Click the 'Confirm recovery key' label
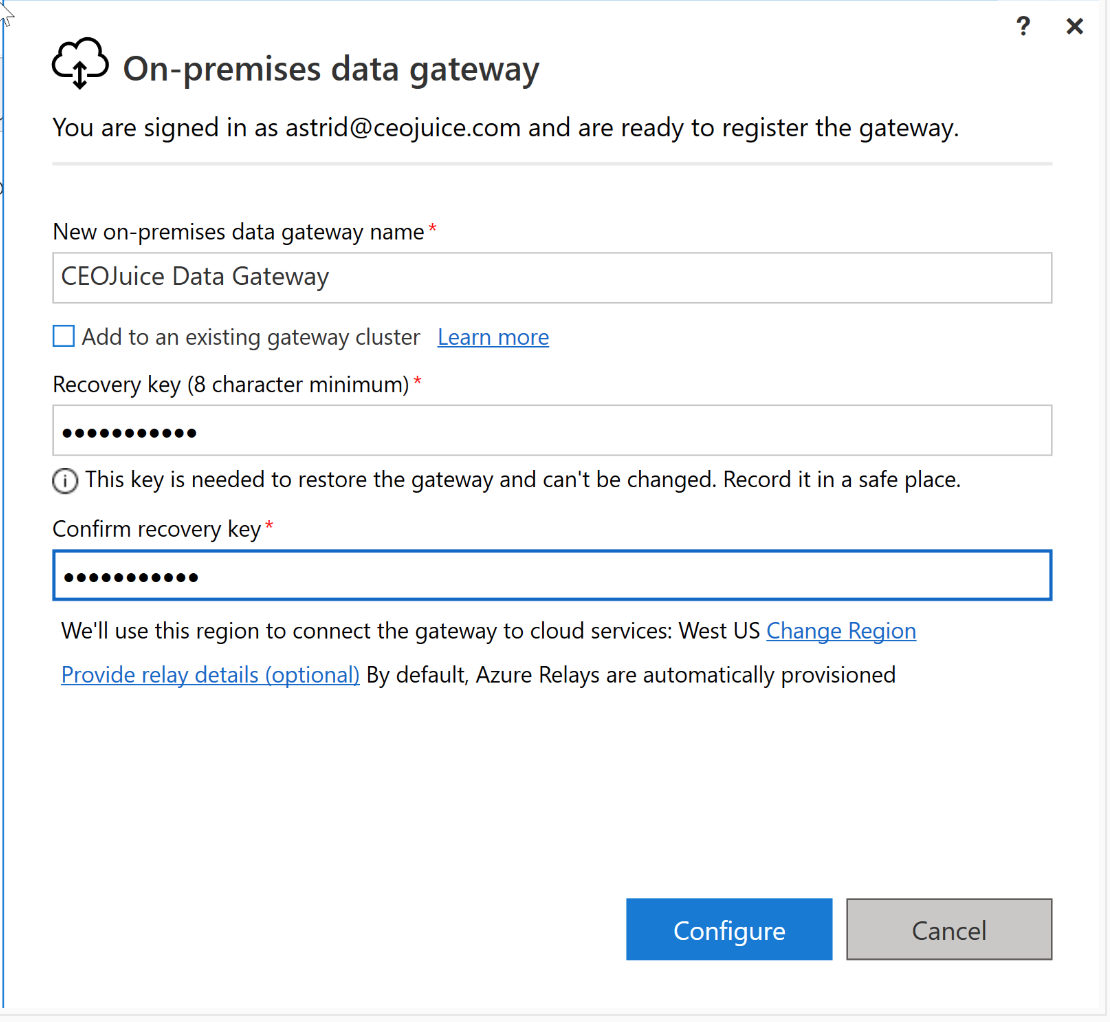The height and width of the screenshot is (1022, 1110). (x=157, y=529)
